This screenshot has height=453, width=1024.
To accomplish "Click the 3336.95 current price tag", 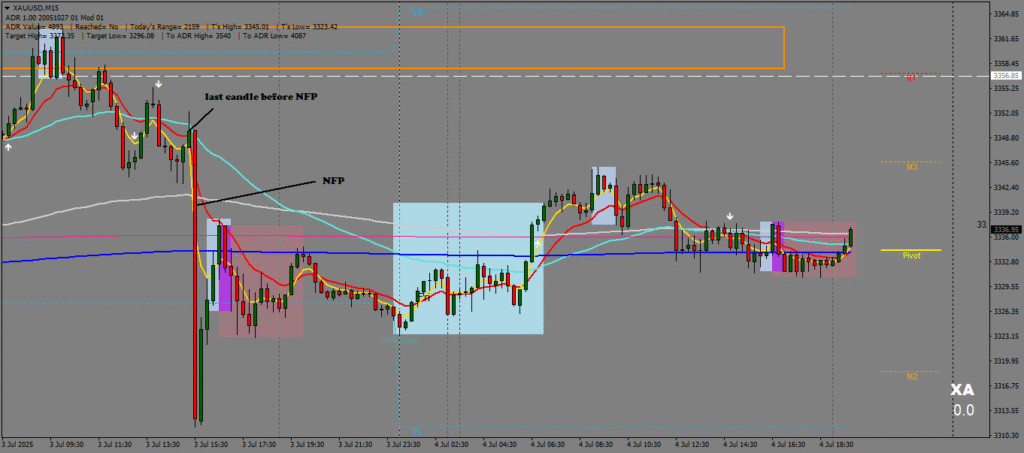I will click(1006, 229).
